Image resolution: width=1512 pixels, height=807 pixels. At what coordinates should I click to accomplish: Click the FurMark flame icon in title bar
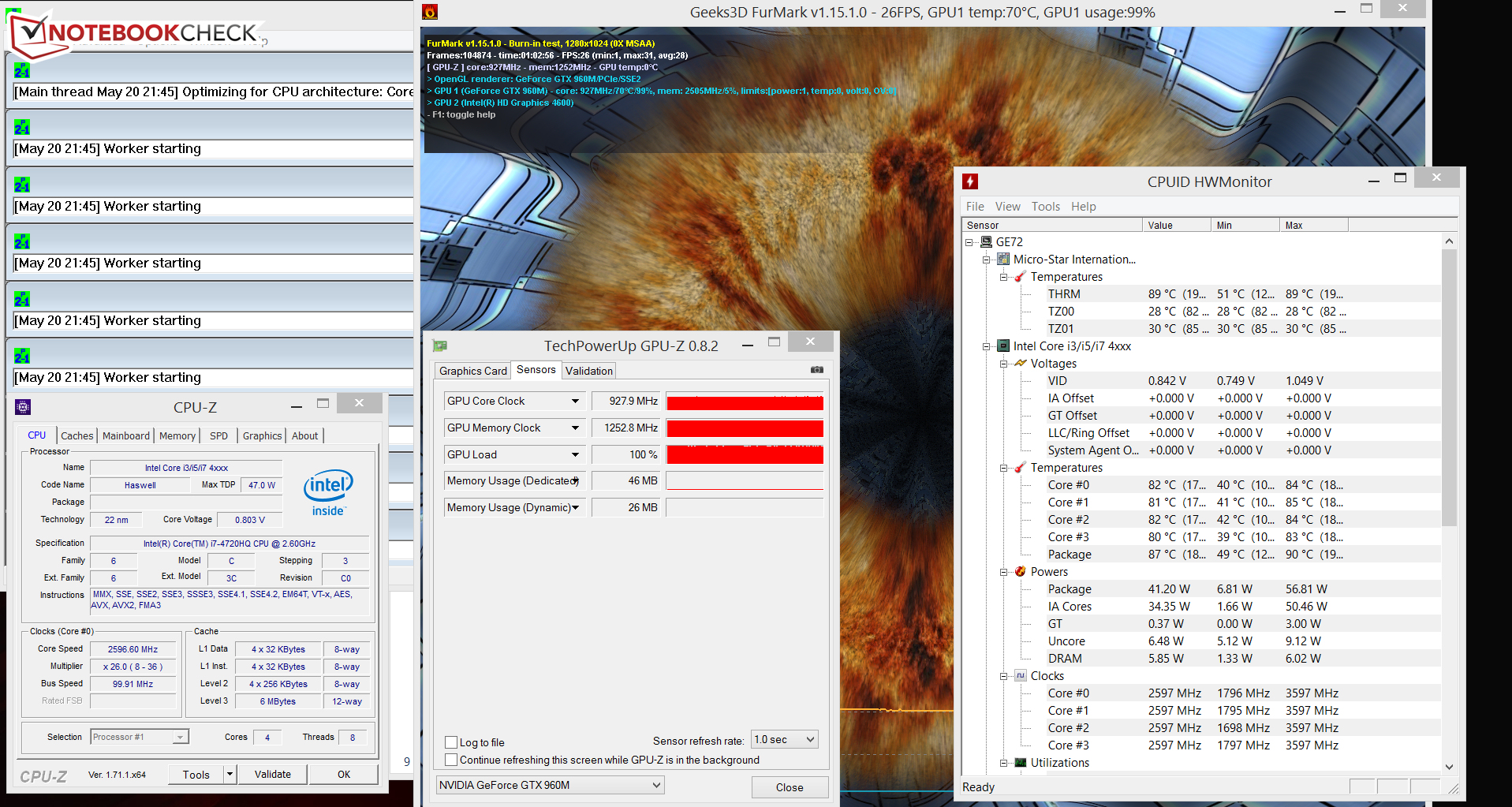click(x=430, y=12)
